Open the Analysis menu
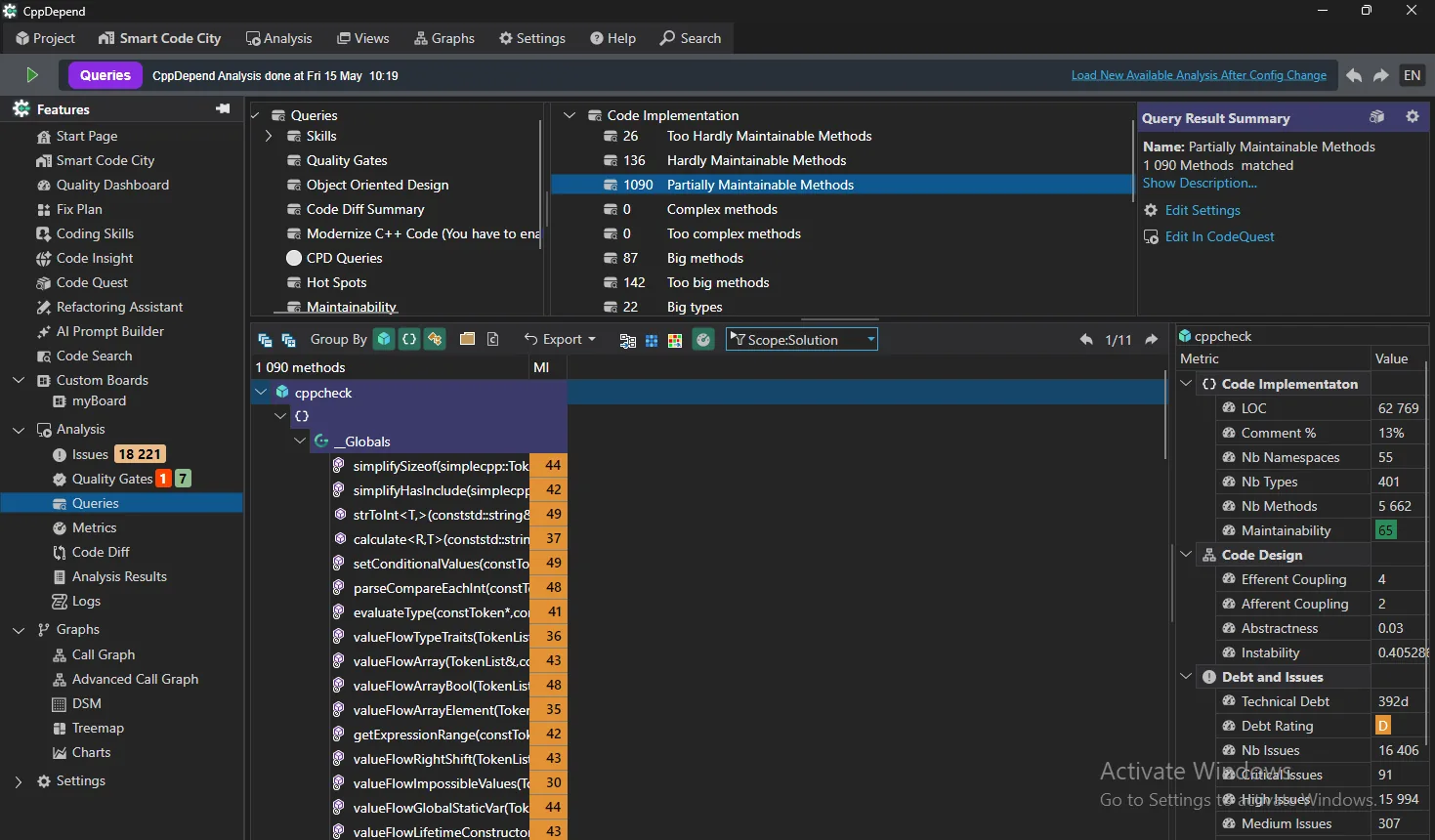This screenshot has width=1435, height=840. pyautogui.click(x=278, y=38)
